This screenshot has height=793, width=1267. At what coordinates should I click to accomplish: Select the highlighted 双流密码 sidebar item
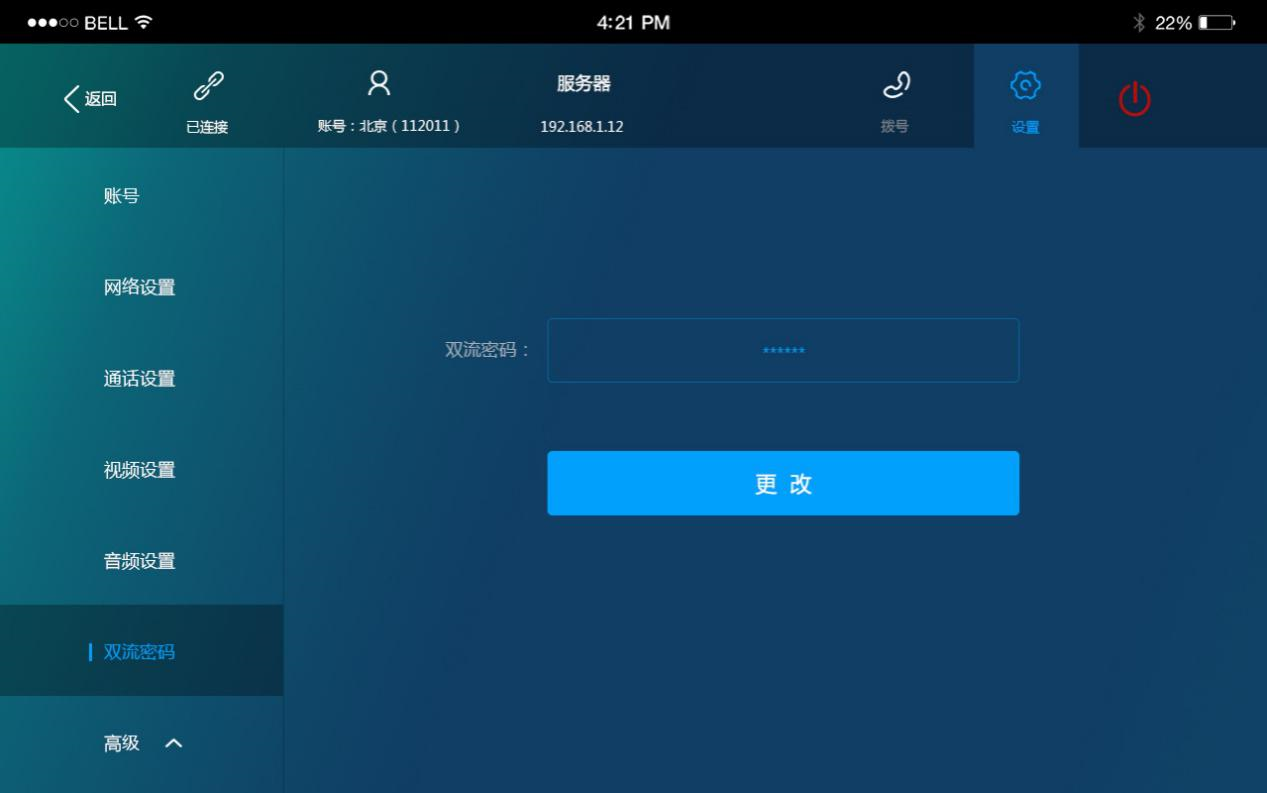click(x=139, y=652)
